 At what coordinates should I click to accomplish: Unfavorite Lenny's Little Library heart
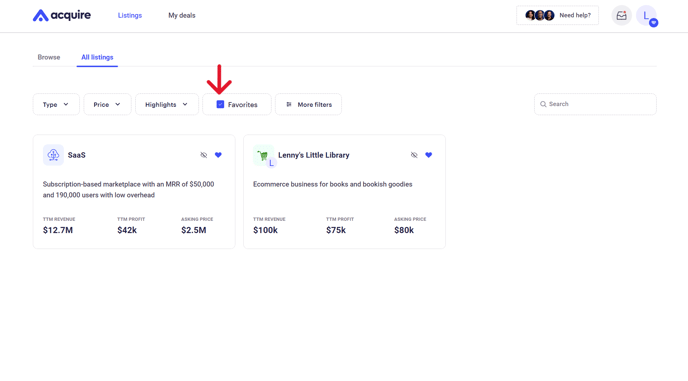click(429, 155)
